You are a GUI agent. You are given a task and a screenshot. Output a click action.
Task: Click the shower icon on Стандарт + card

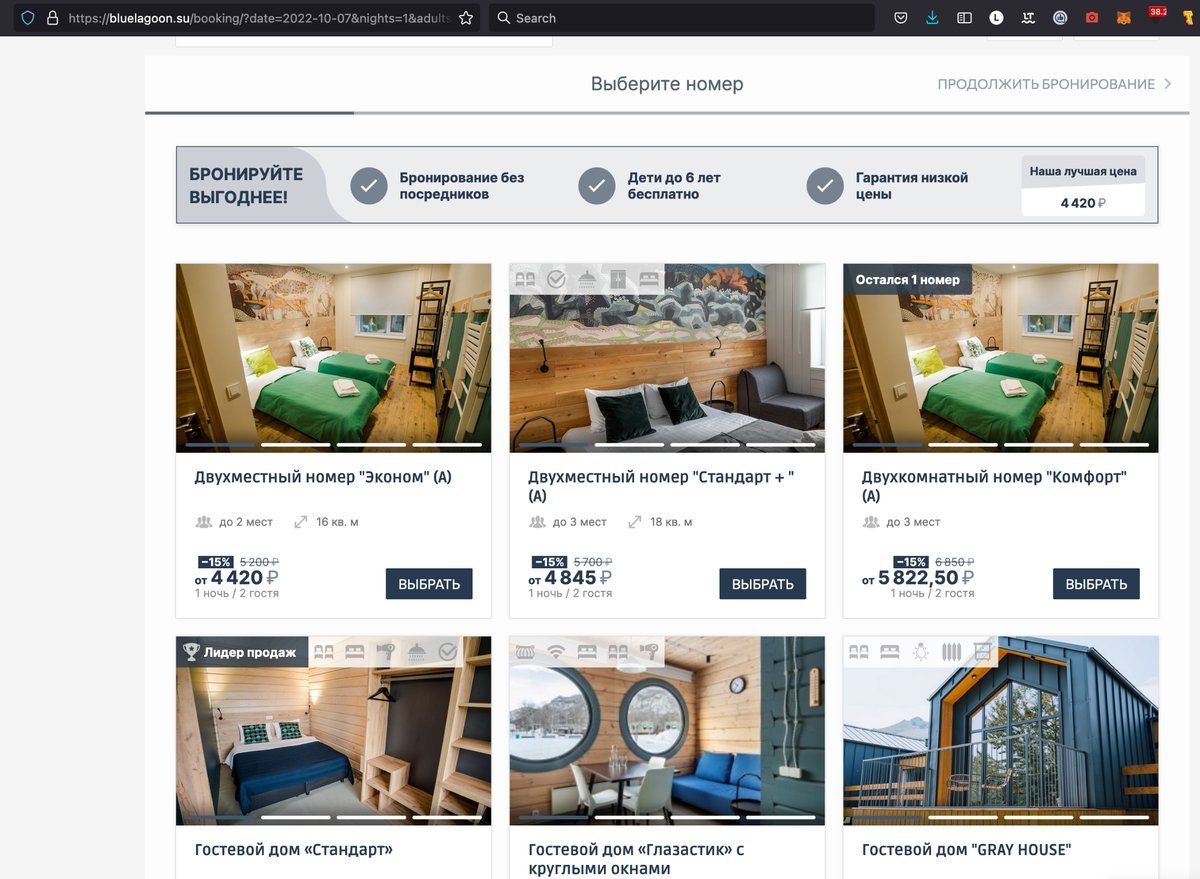pyautogui.click(x=588, y=279)
